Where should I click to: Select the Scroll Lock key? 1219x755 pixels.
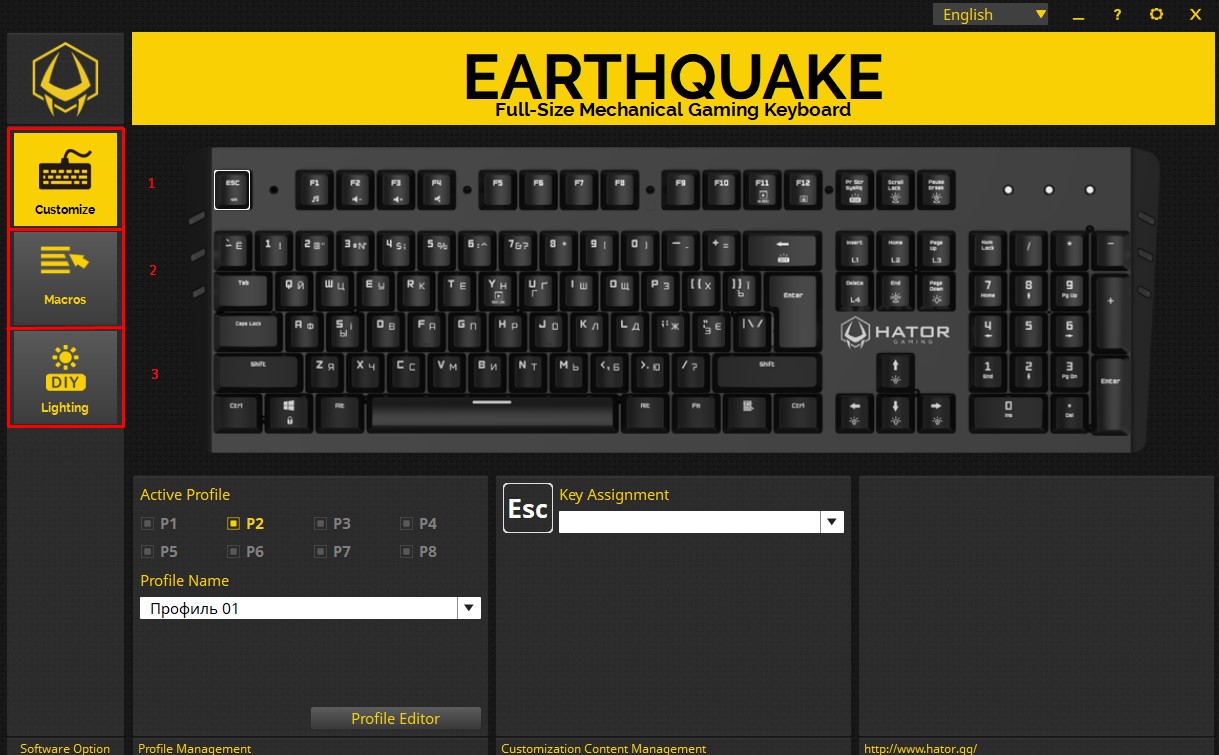point(895,190)
